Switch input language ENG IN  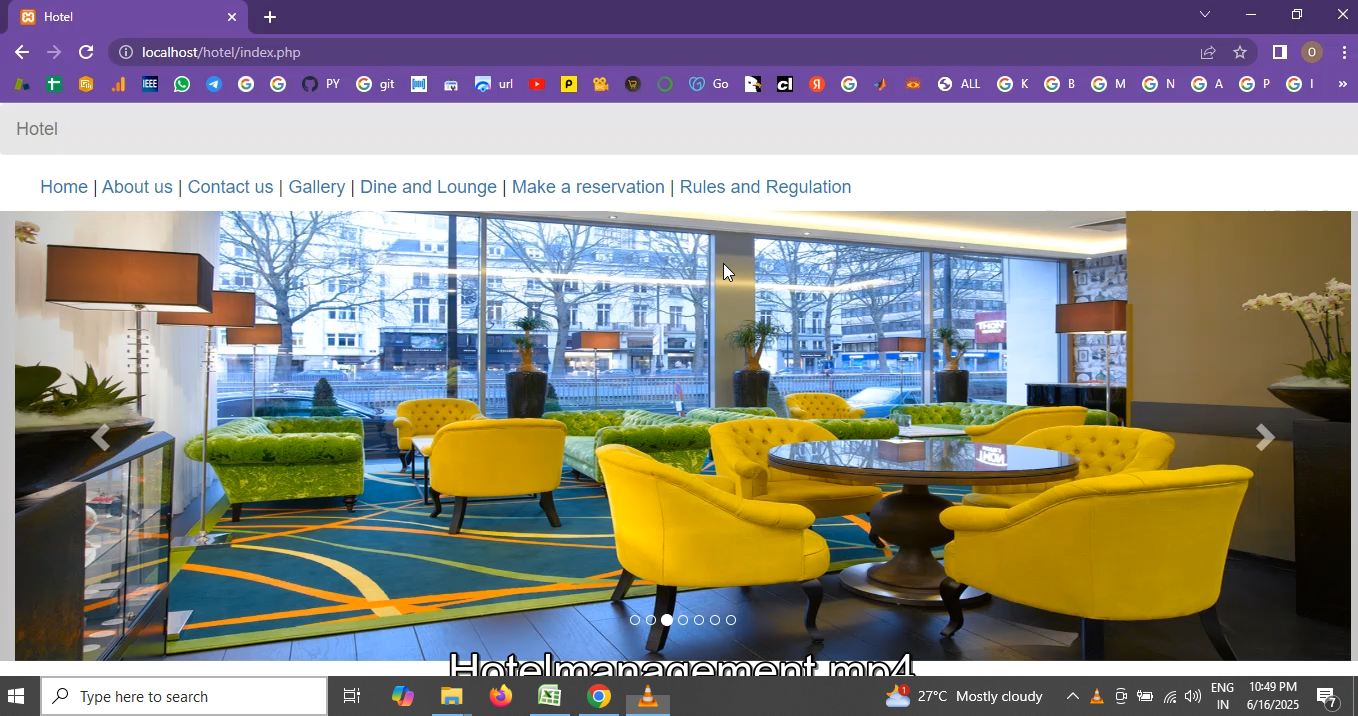click(x=1222, y=696)
